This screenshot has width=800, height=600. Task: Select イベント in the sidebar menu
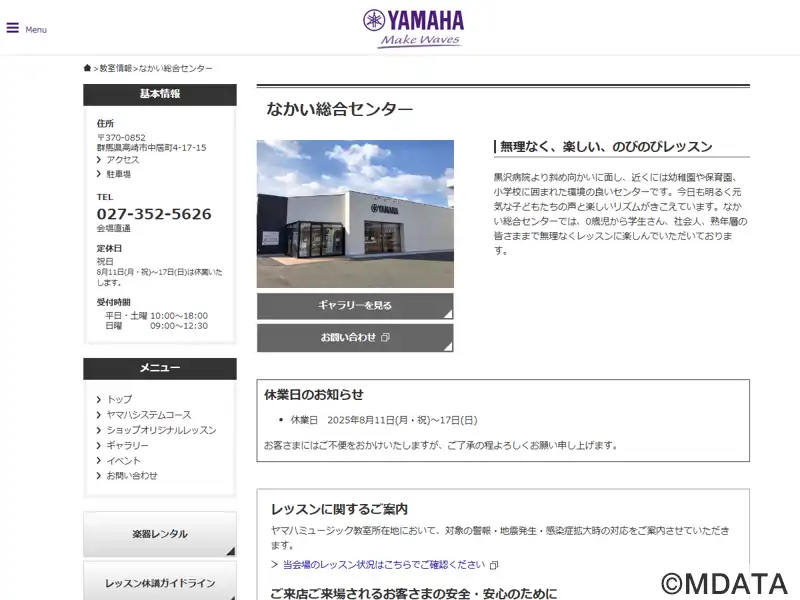(x=123, y=461)
